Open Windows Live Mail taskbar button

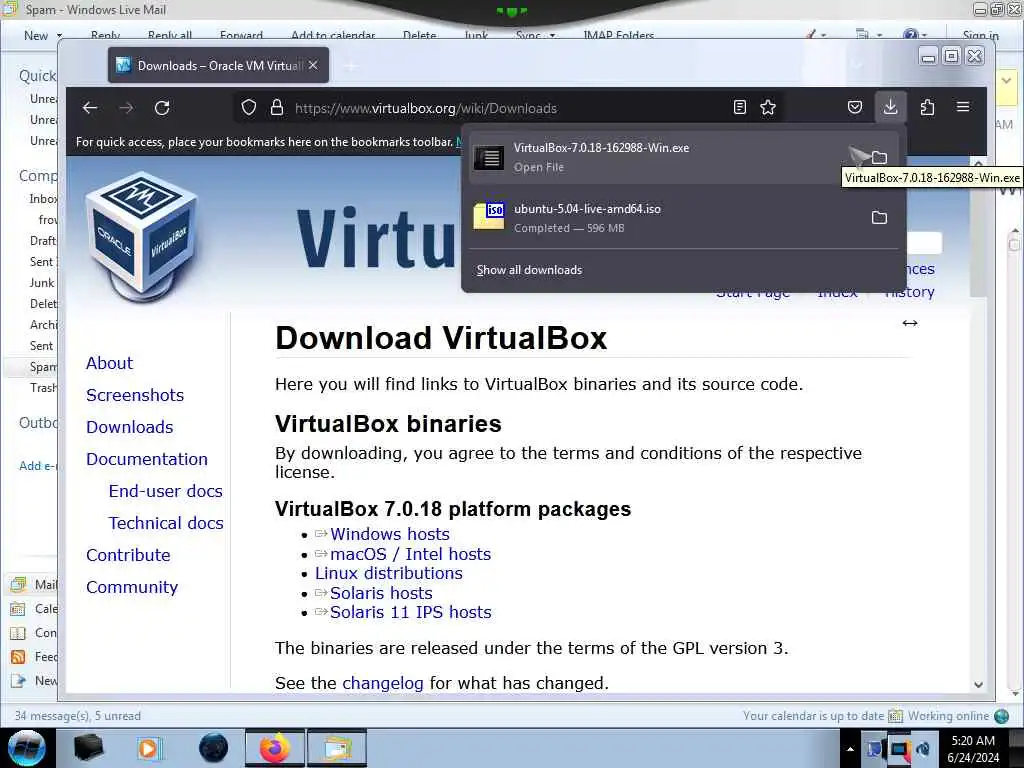(x=337, y=748)
